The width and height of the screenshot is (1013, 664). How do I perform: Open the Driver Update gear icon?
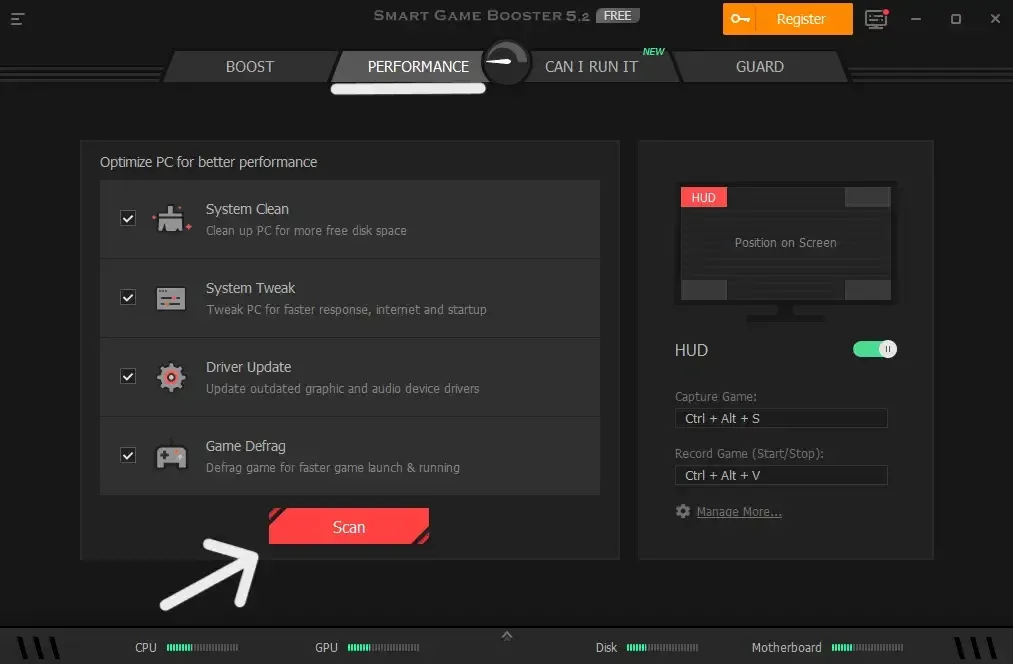pyautogui.click(x=170, y=376)
